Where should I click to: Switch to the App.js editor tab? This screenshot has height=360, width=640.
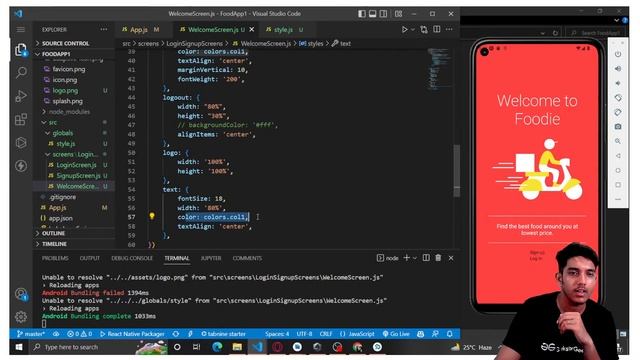tap(140, 29)
